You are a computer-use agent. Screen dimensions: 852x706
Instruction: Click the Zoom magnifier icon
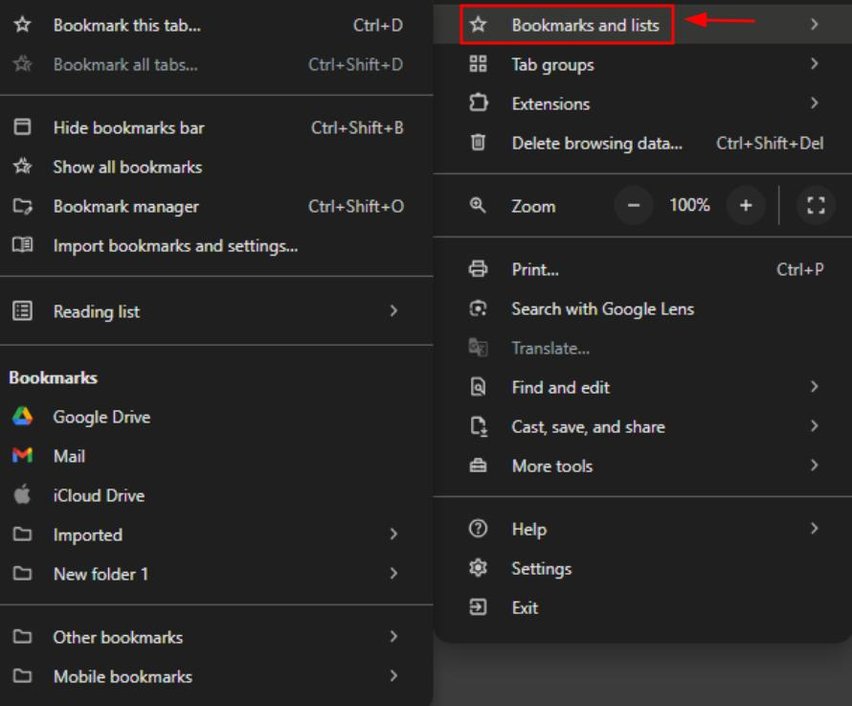478,205
